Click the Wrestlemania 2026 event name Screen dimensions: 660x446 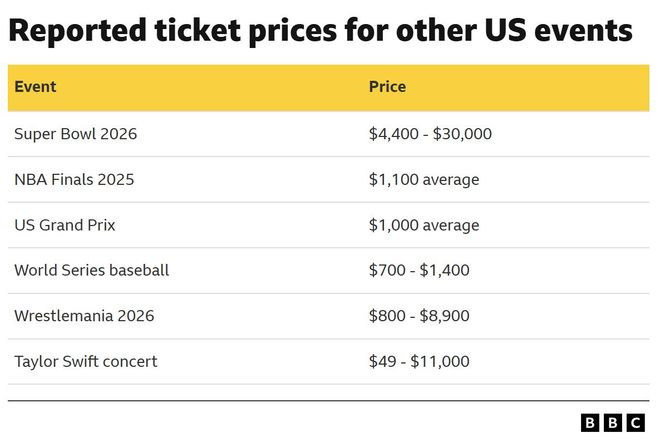(84, 316)
